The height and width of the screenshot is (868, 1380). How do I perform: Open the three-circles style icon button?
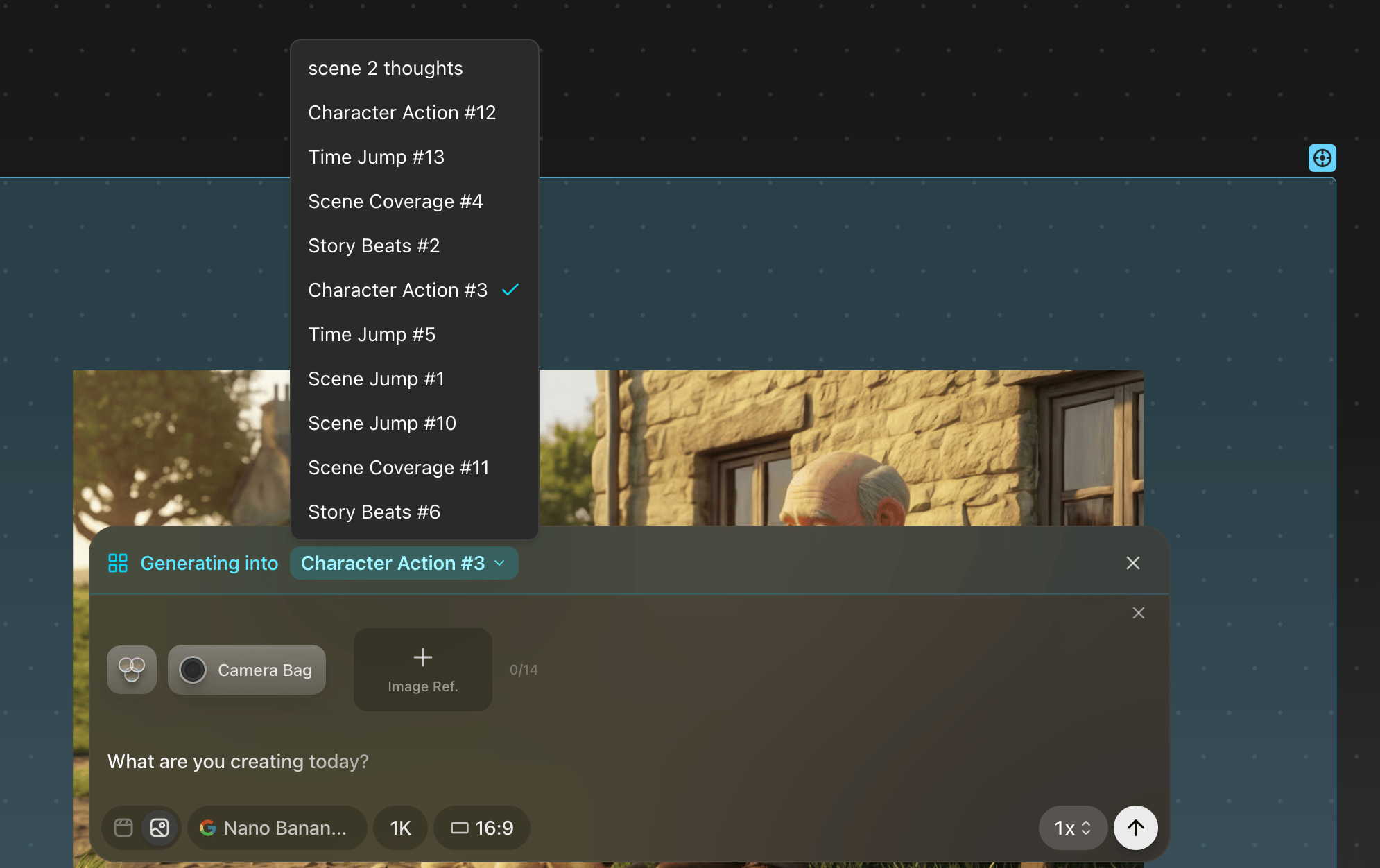point(132,670)
